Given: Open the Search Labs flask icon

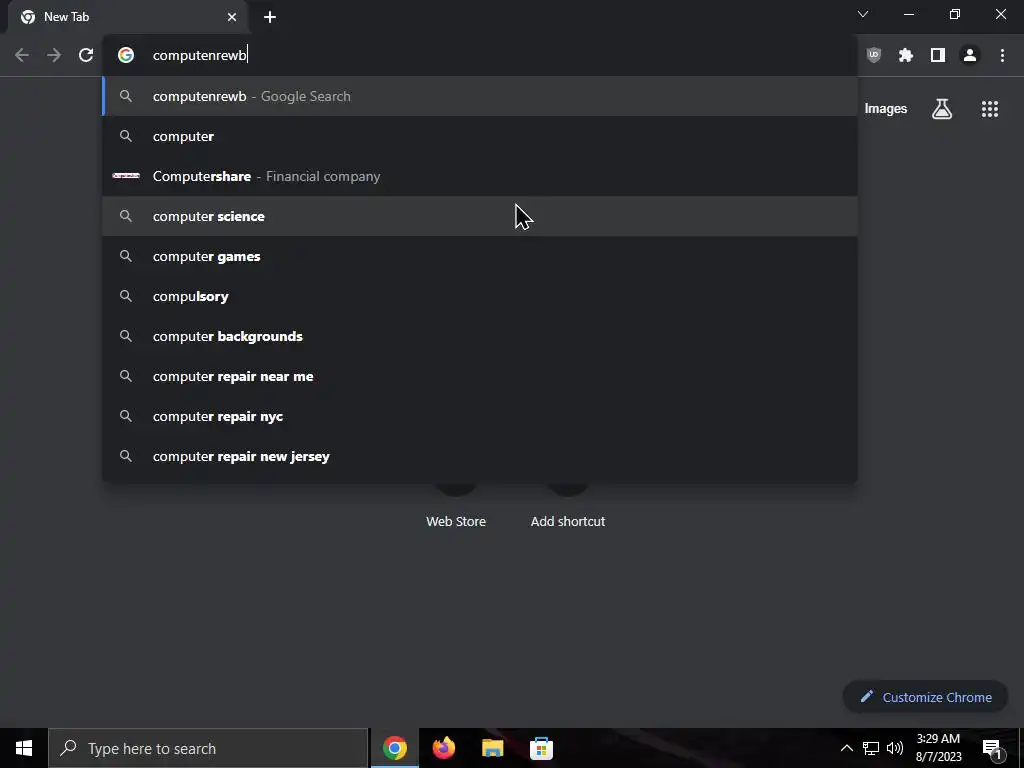Looking at the screenshot, I should click(x=942, y=109).
